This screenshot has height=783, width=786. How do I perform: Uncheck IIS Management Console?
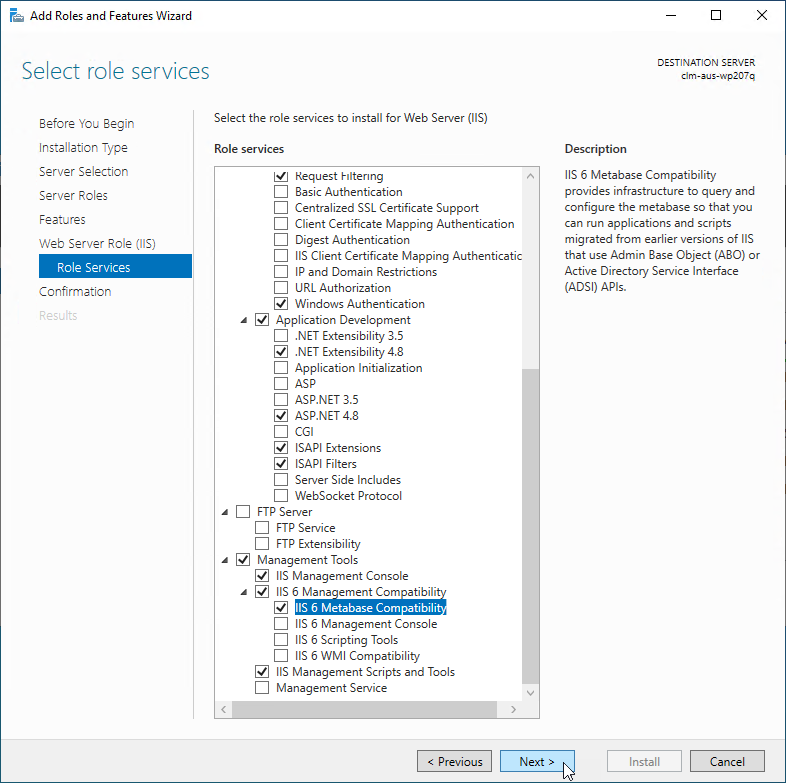pyautogui.click(x=262, y=576)
